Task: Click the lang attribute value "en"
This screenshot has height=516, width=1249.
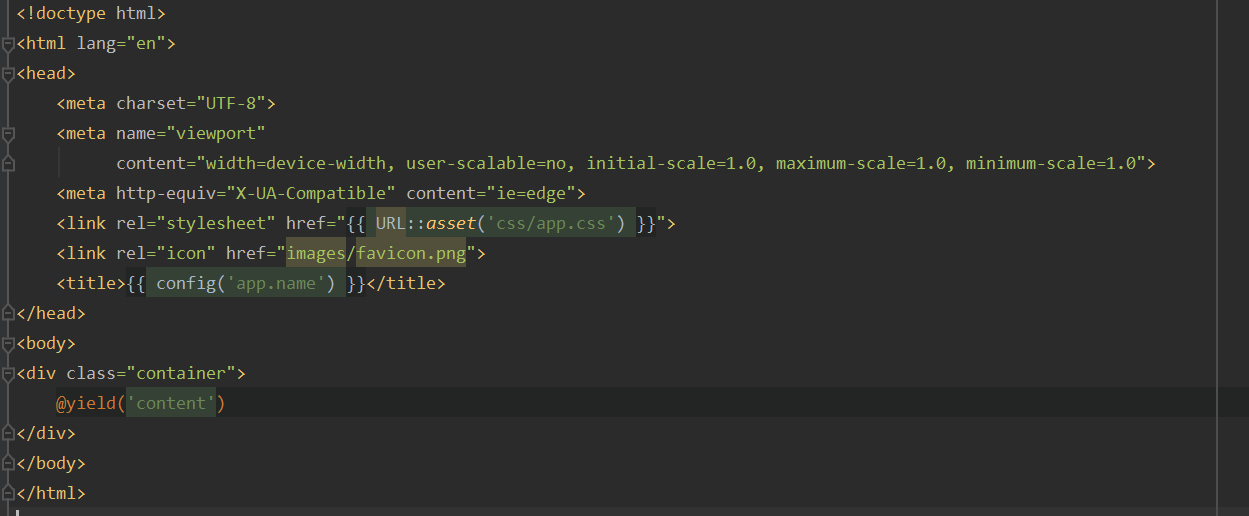Action: tap(146, 44)
